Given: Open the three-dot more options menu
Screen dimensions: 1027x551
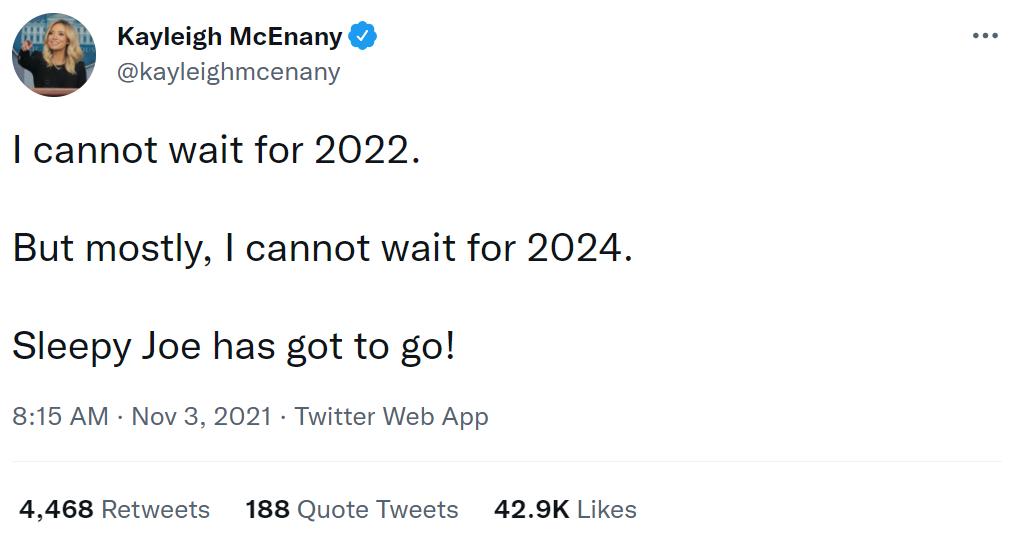Looking at the screenshot, I should tap(985, 36).
